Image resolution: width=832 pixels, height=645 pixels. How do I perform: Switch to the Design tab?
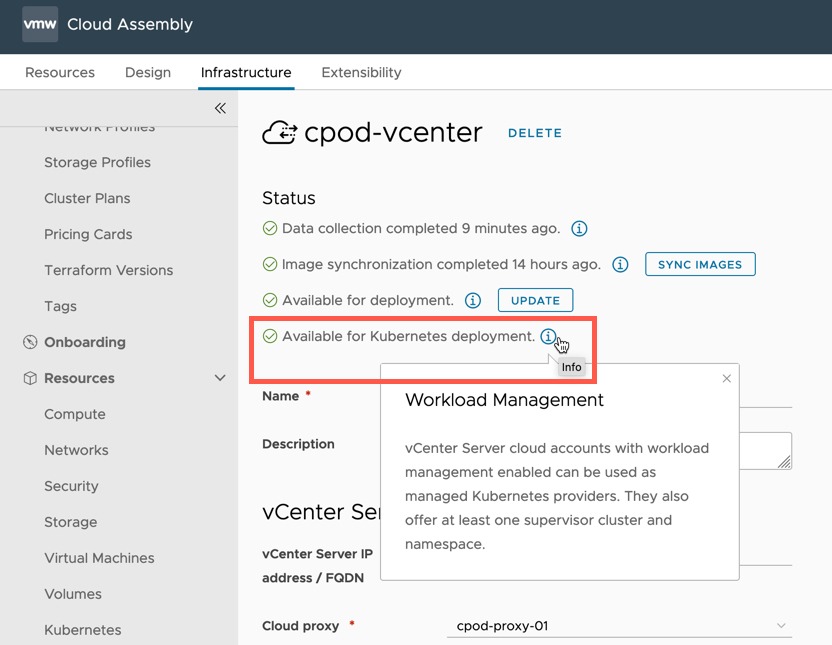(x=148, y=72)
